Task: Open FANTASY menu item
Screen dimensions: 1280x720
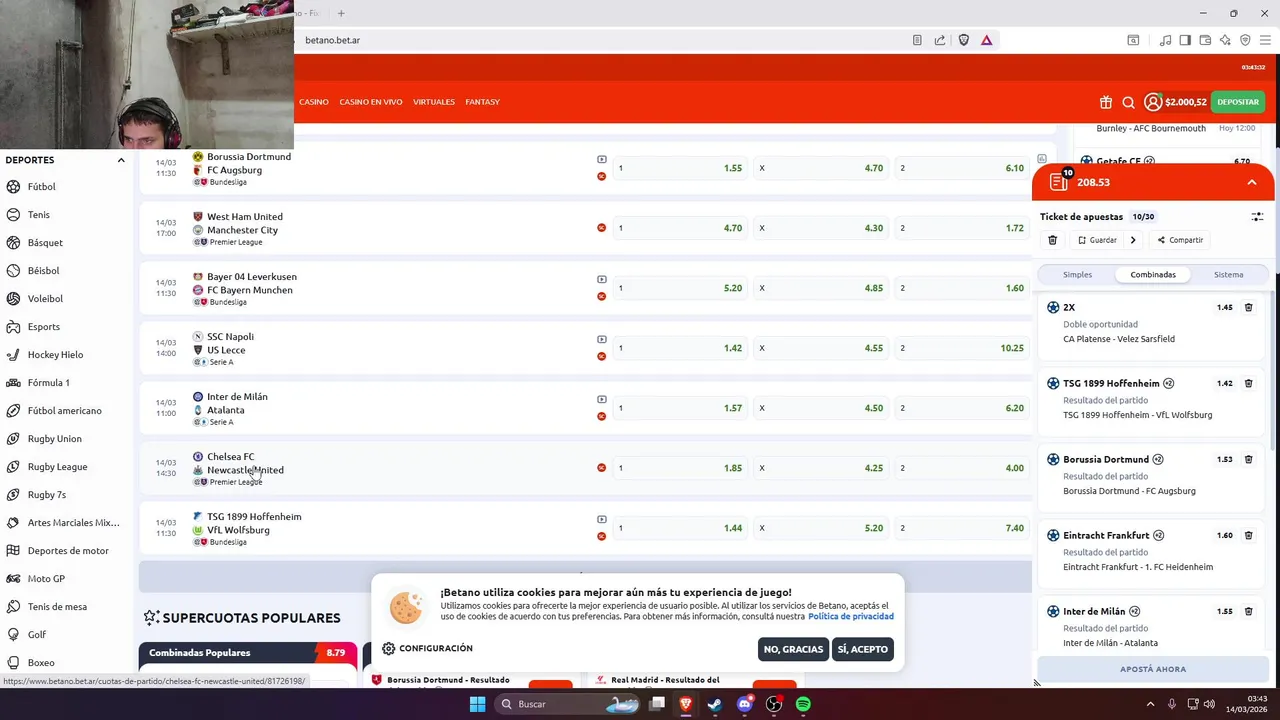Action: click(482, 102)
